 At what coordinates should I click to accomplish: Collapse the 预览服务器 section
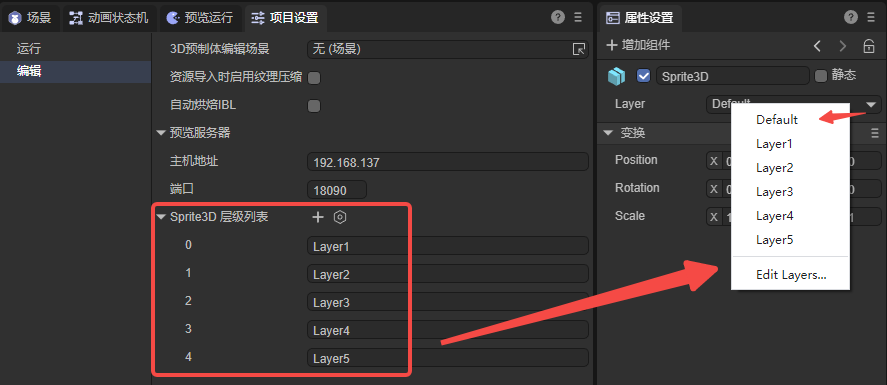tap(161, 133)
